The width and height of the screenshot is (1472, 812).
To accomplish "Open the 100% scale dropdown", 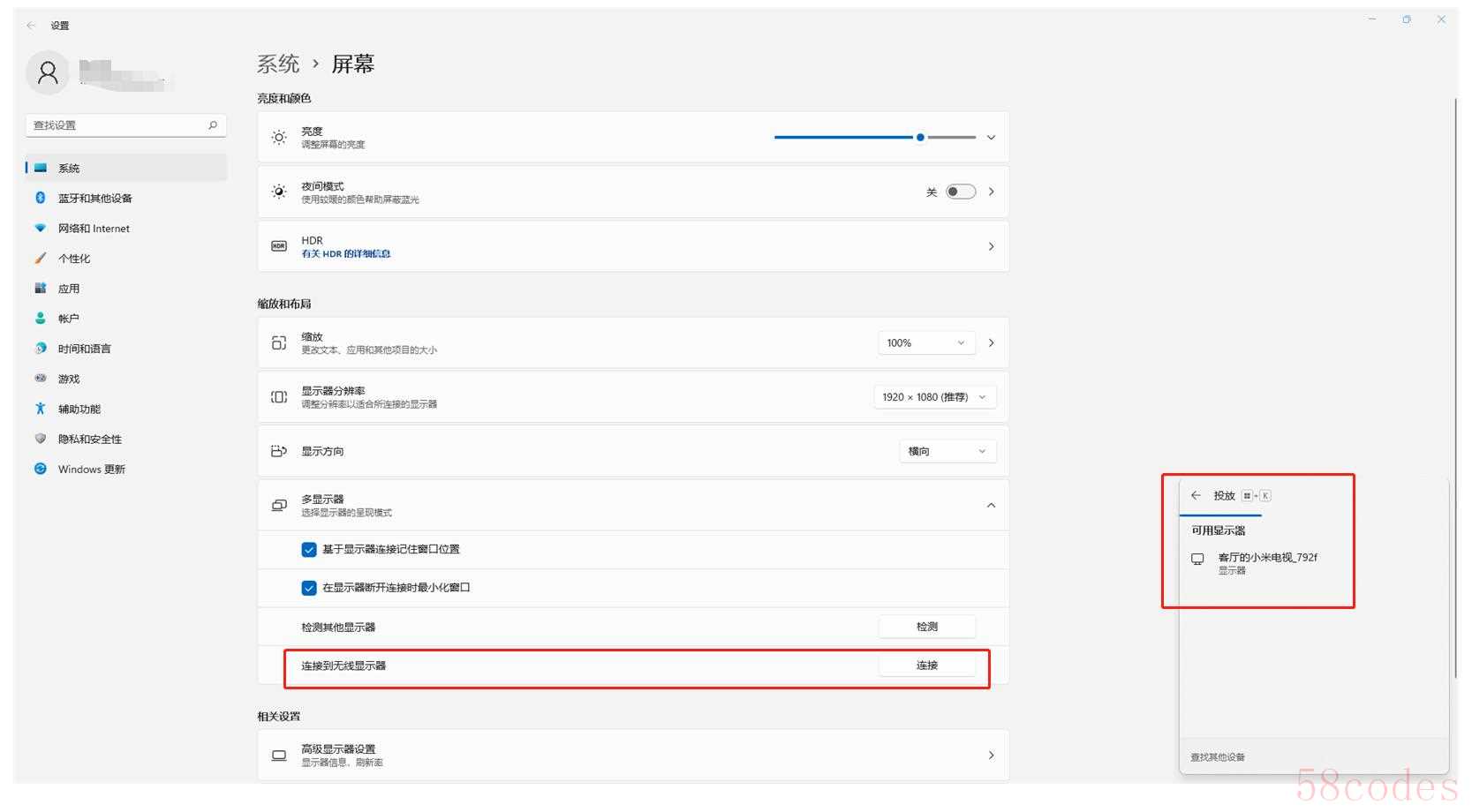I will point(926,342).
